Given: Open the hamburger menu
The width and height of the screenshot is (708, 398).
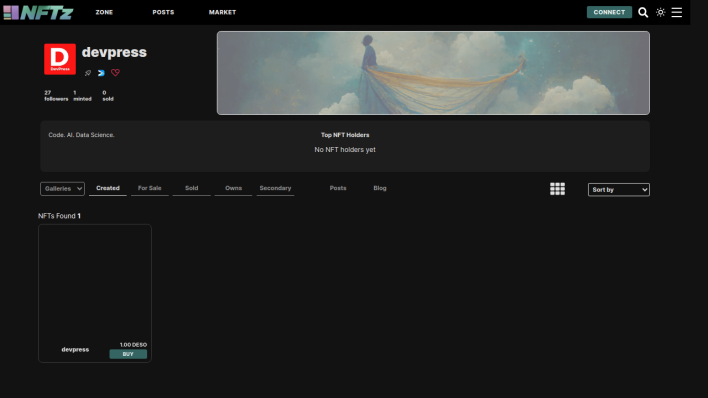Looking at the screenshot, I should 676,12.
